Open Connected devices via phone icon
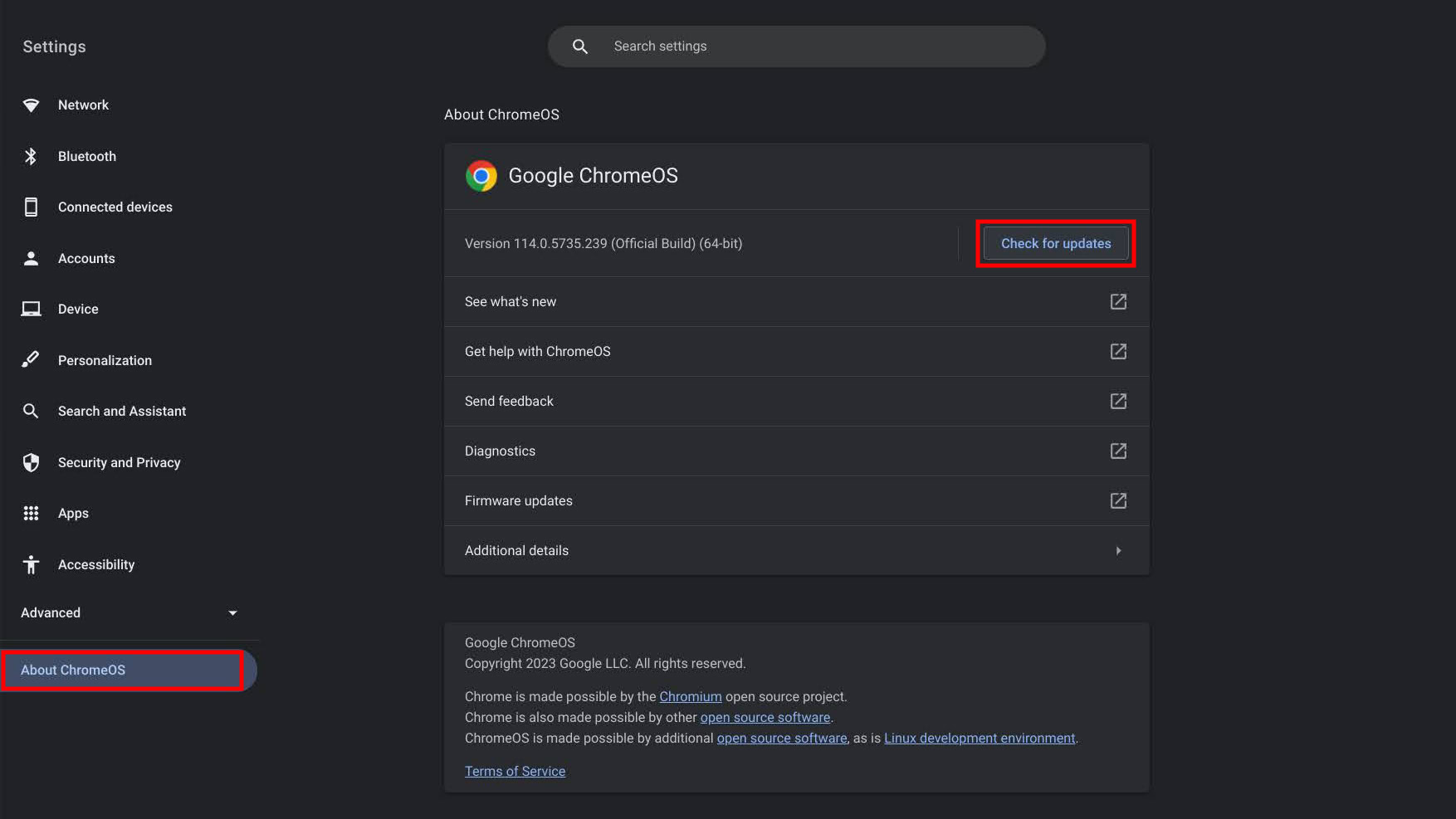The width and height of the screenshot is (1456, 819). 31,207
